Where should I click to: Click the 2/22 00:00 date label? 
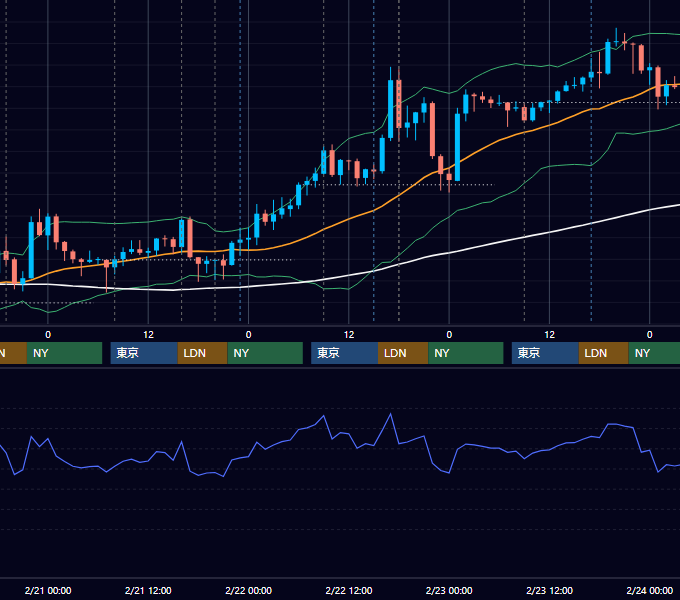pos(248,590)
